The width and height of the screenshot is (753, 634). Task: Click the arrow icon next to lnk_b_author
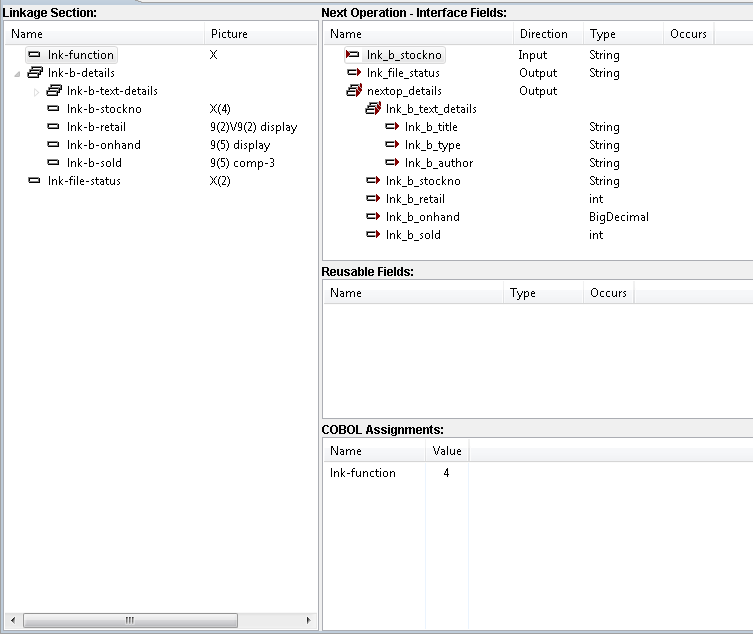coord(391,163)
